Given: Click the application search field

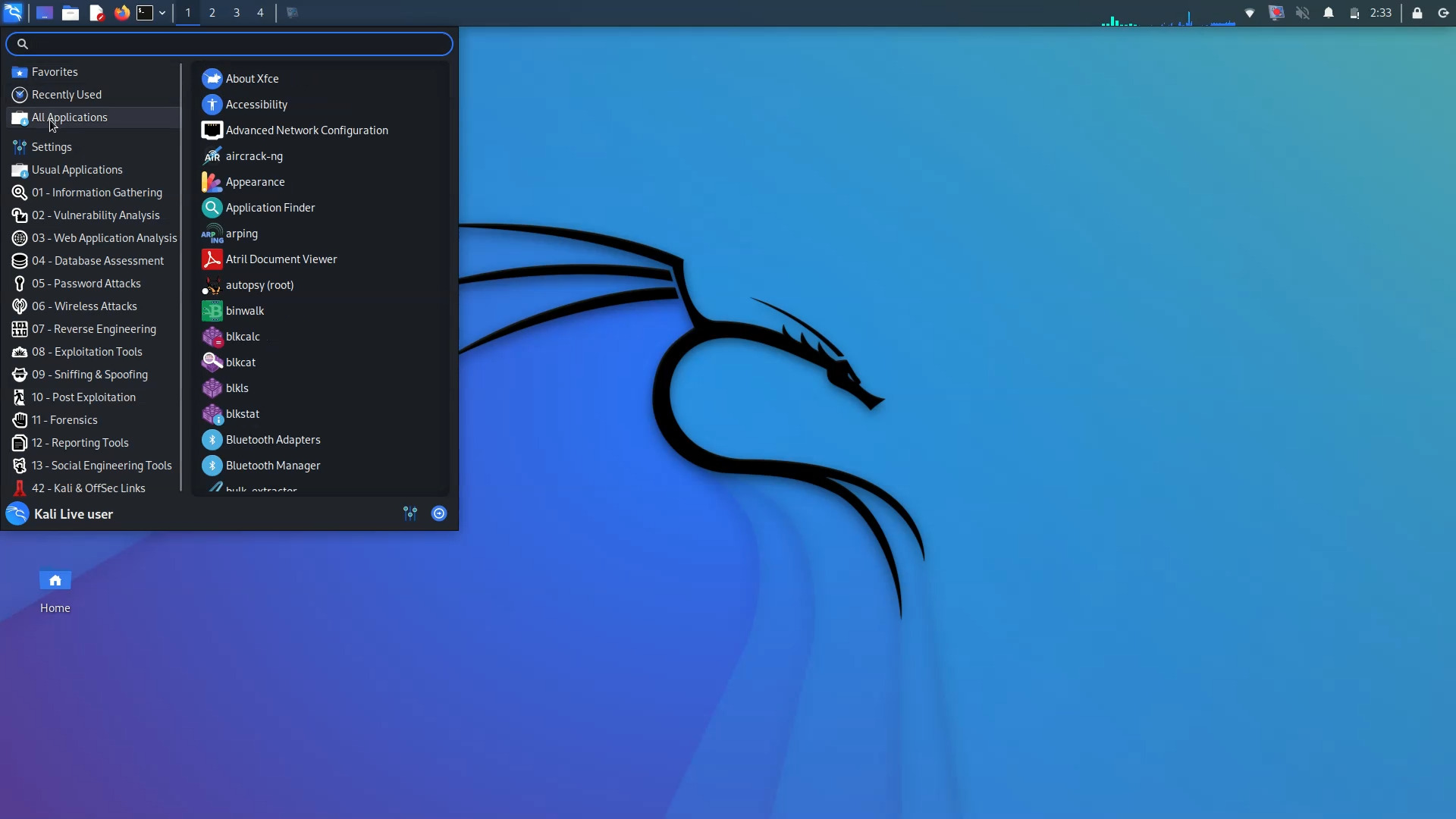Looking at the screenshot, I should (229, 44).
